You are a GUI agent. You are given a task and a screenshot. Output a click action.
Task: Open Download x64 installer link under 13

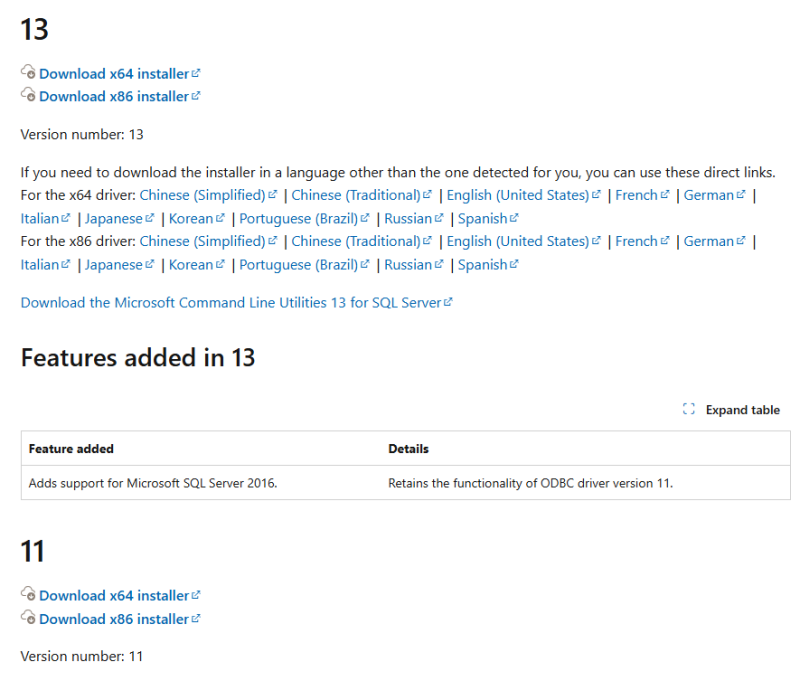[x=113, y=73]
